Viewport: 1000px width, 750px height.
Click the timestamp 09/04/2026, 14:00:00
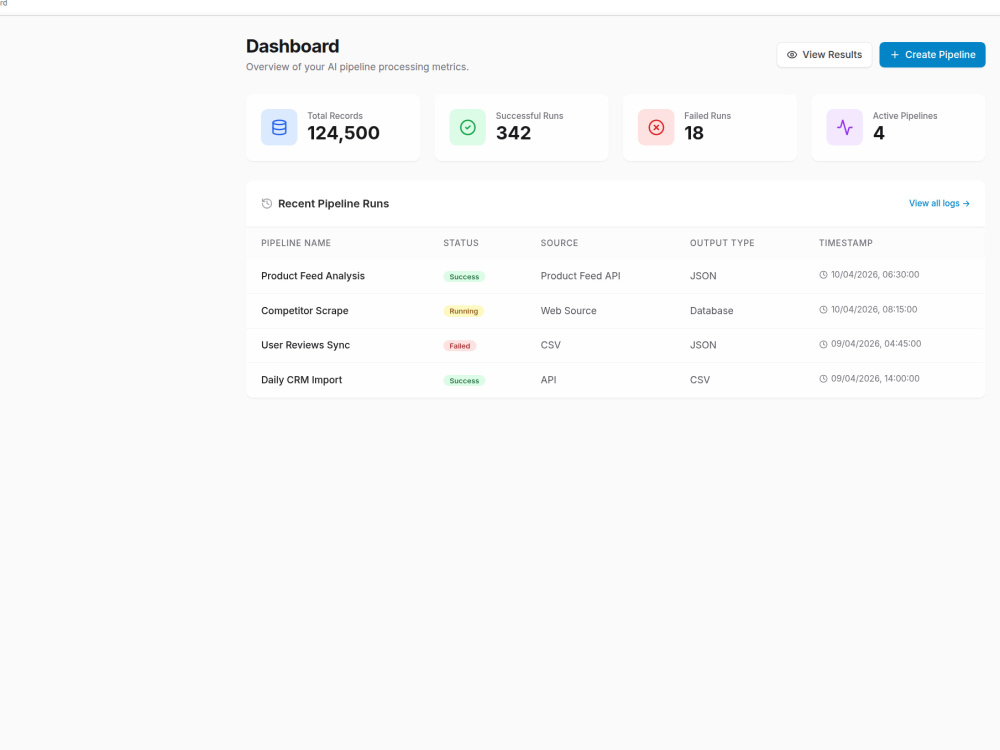[x=875, y=379]
